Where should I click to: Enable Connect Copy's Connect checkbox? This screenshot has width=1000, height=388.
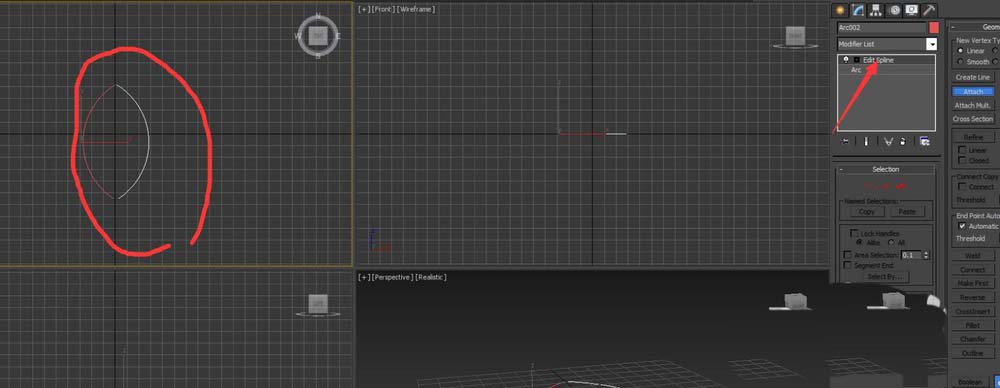[x=962, y=187]
